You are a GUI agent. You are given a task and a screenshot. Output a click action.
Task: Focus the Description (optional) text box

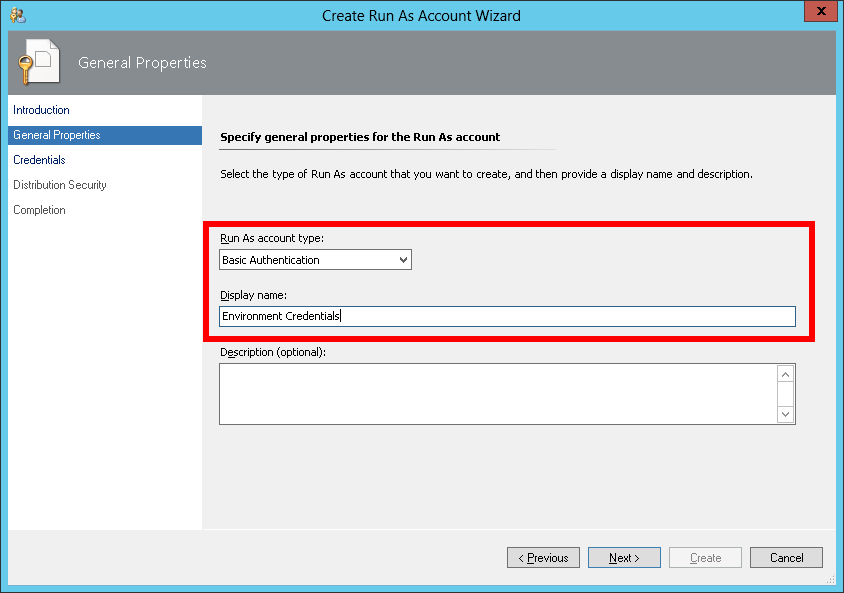[497, 393]
